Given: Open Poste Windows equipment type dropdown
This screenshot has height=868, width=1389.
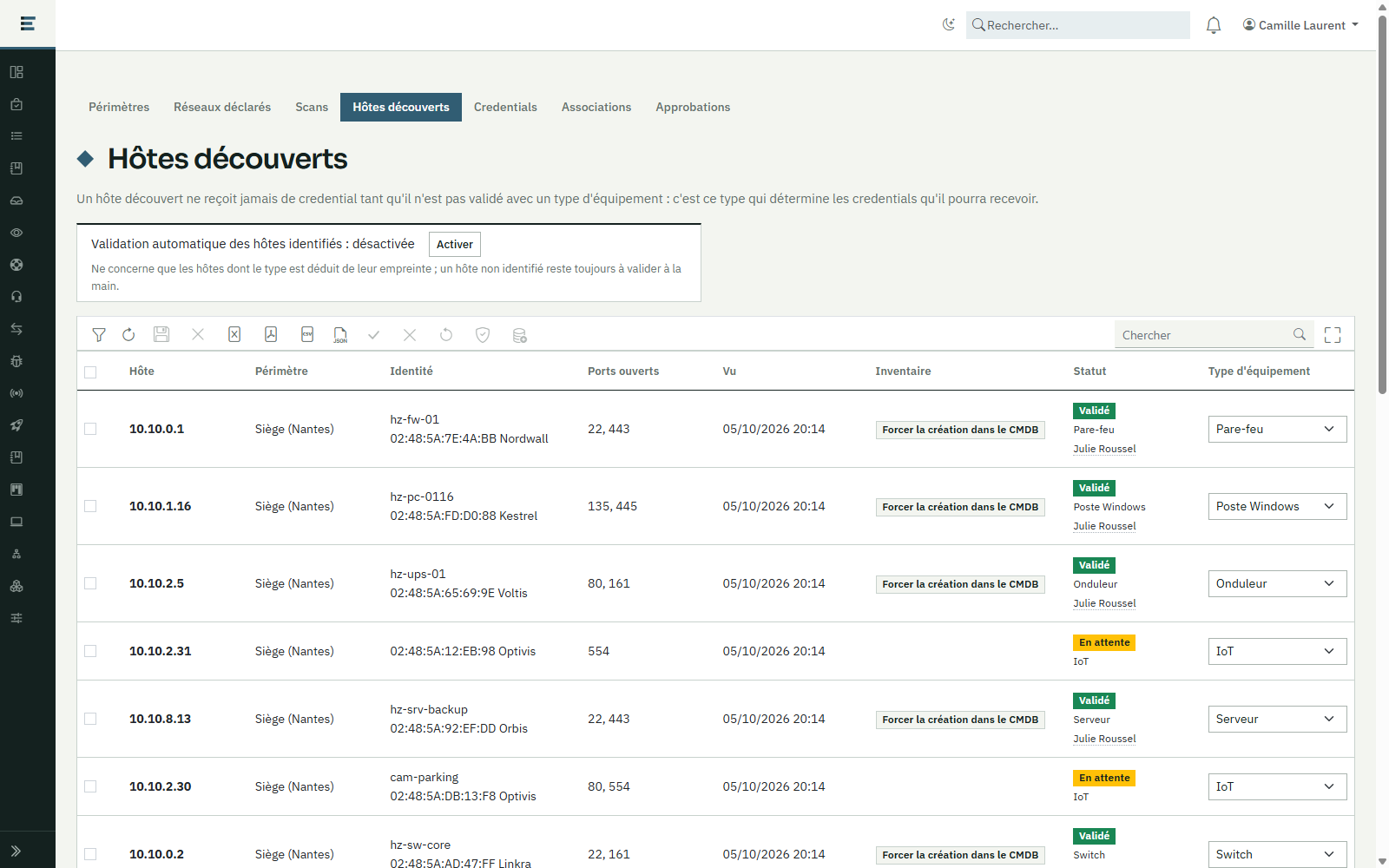Looking at the screenshot, I should coord(1277,506).
